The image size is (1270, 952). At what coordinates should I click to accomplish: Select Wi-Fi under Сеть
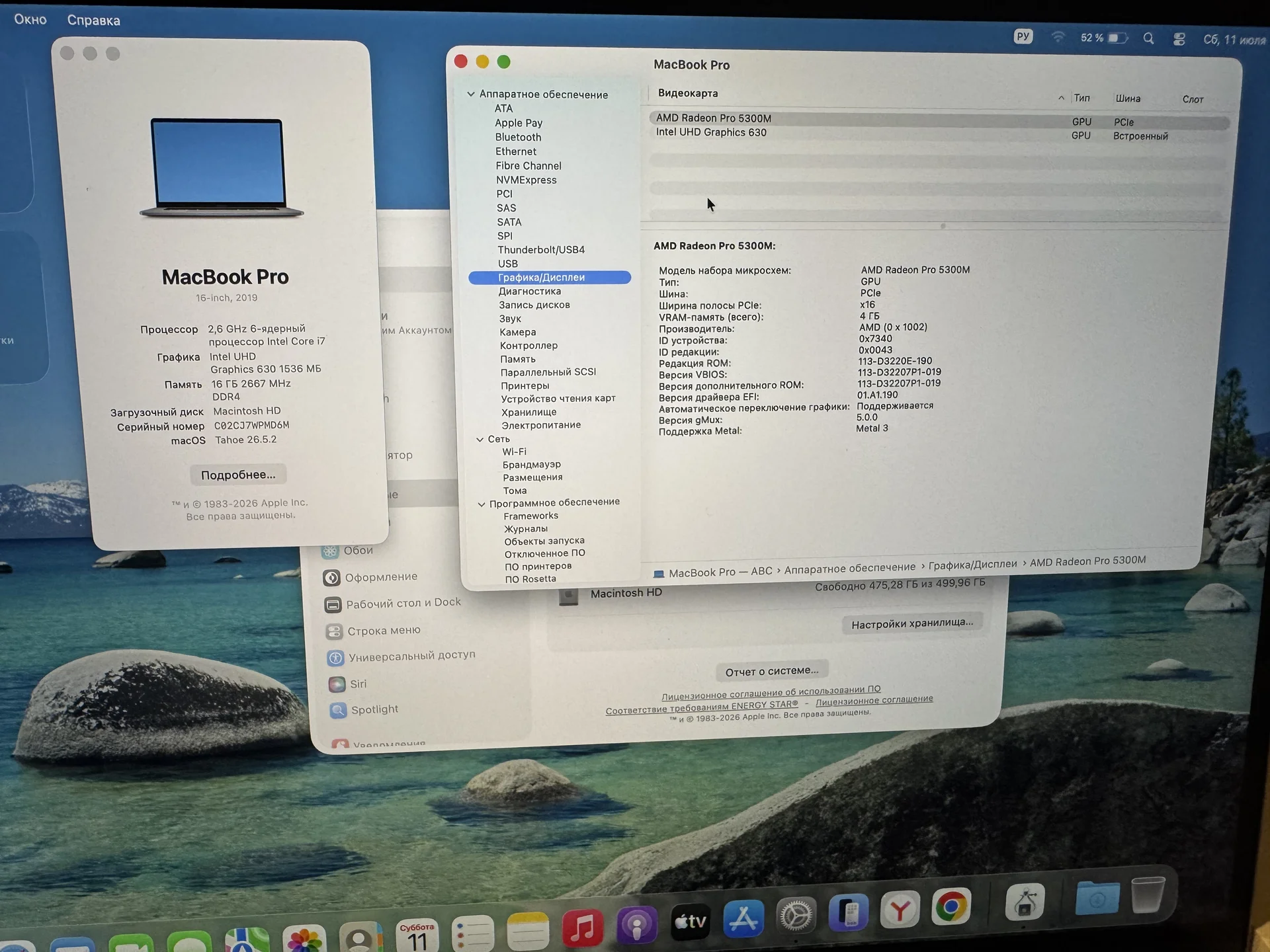point(514,452)
